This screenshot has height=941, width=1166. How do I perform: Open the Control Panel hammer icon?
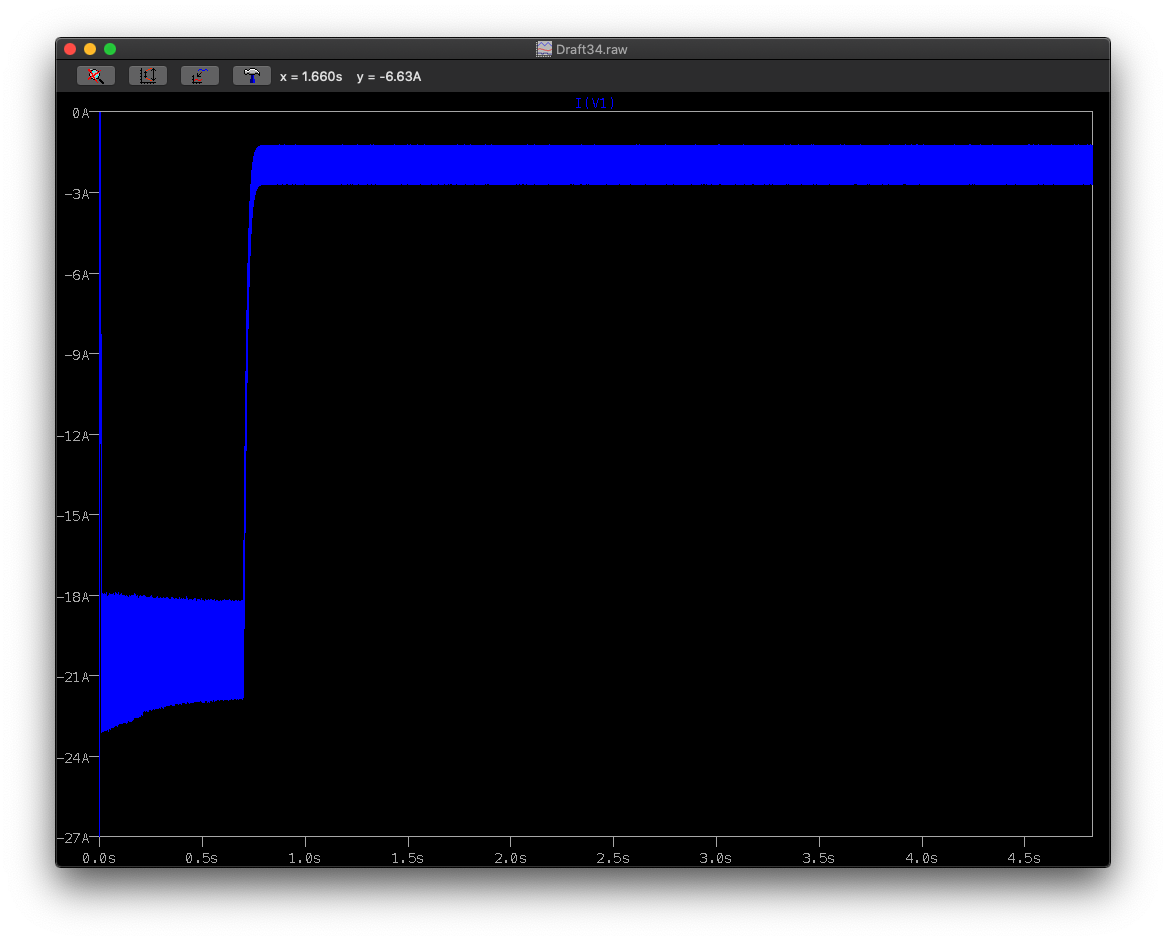(x=251, y=76)
